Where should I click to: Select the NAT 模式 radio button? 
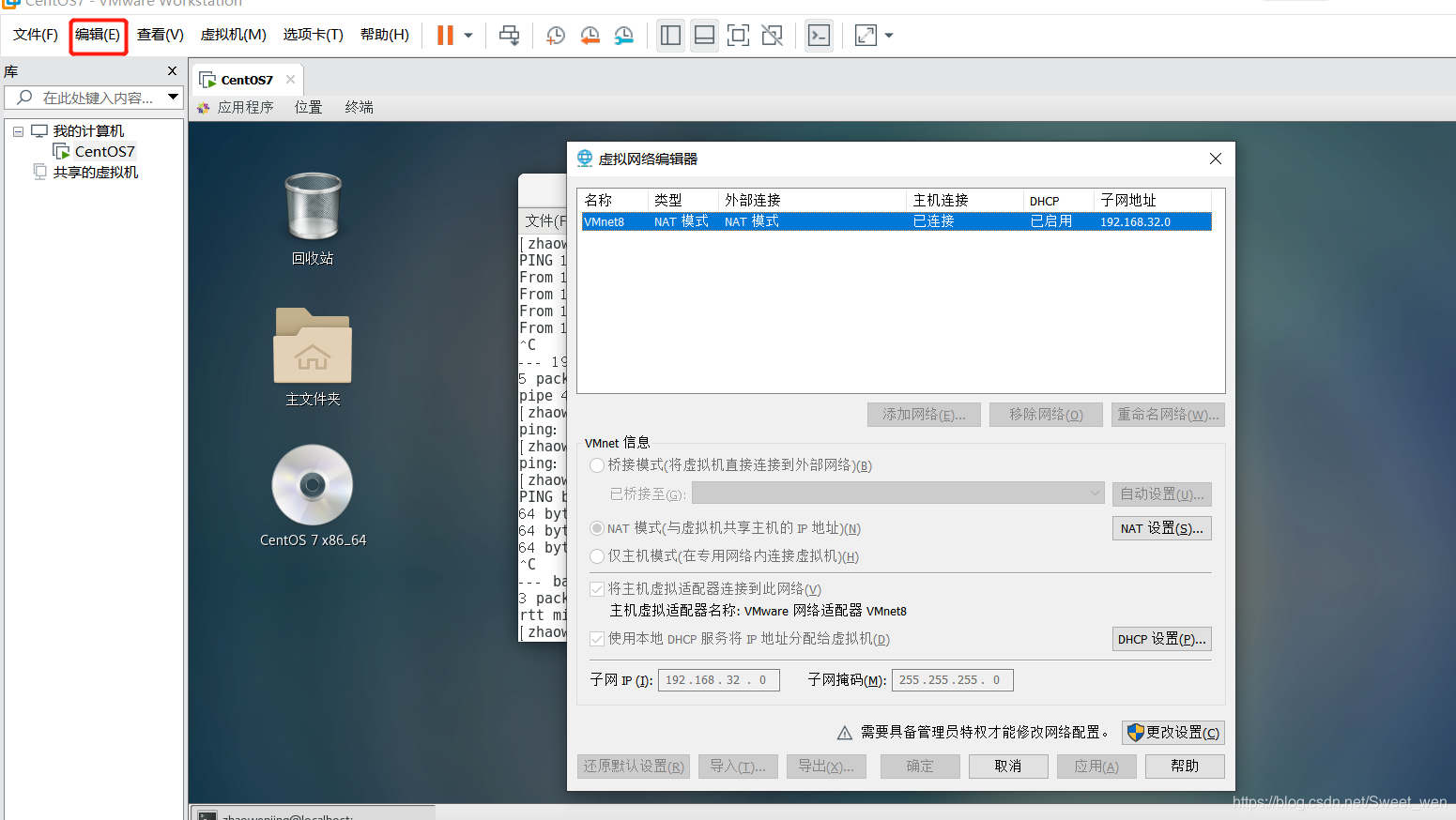tap(597, 528)
